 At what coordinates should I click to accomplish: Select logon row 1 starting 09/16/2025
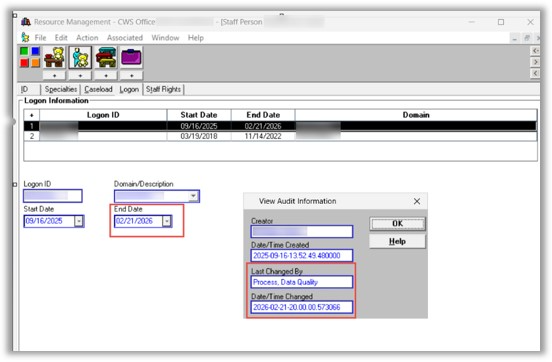(x=280, y=126)
